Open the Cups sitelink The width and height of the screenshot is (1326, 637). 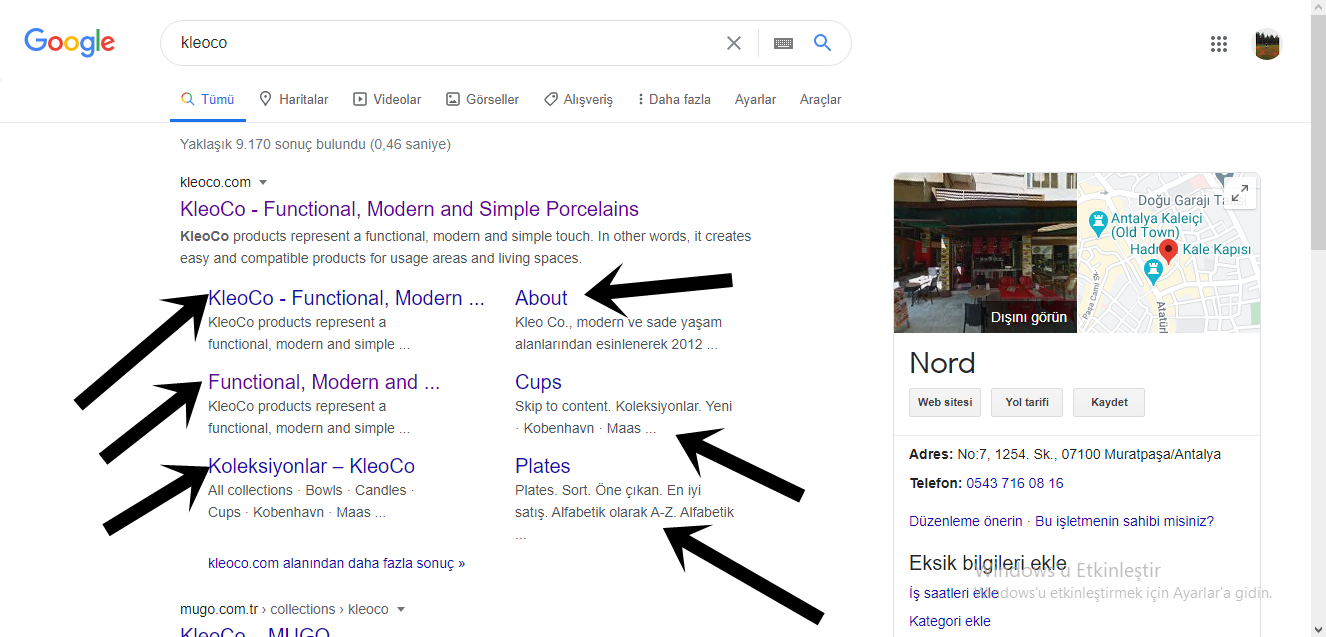click(538, 382)
